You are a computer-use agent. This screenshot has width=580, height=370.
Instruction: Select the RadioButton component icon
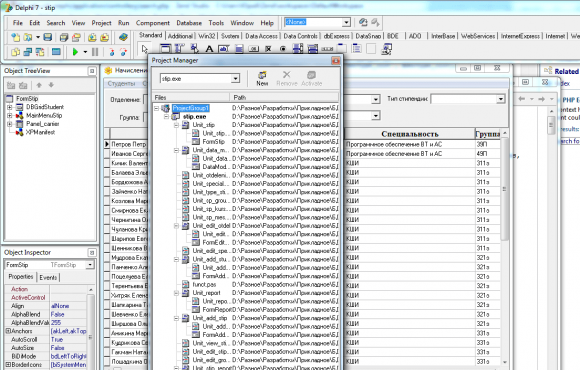(283, 48)
